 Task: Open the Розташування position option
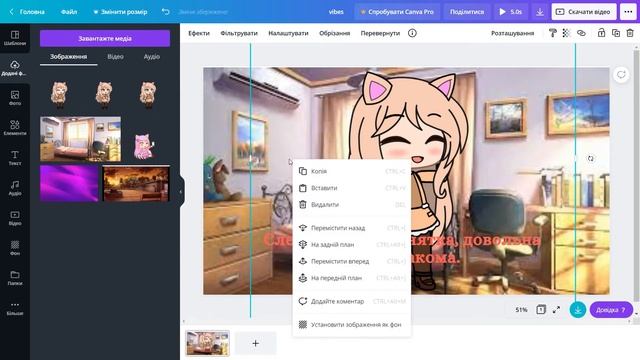512,33
